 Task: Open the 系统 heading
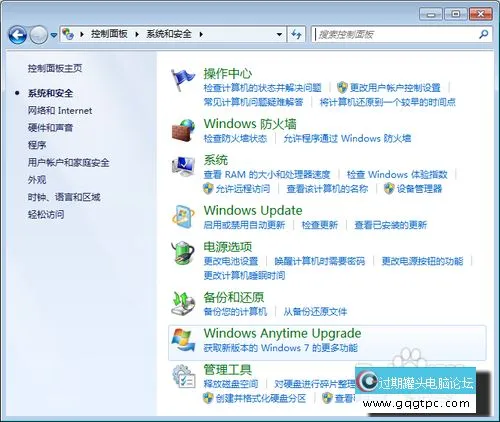pyautogui.click(x=216, y=160)
